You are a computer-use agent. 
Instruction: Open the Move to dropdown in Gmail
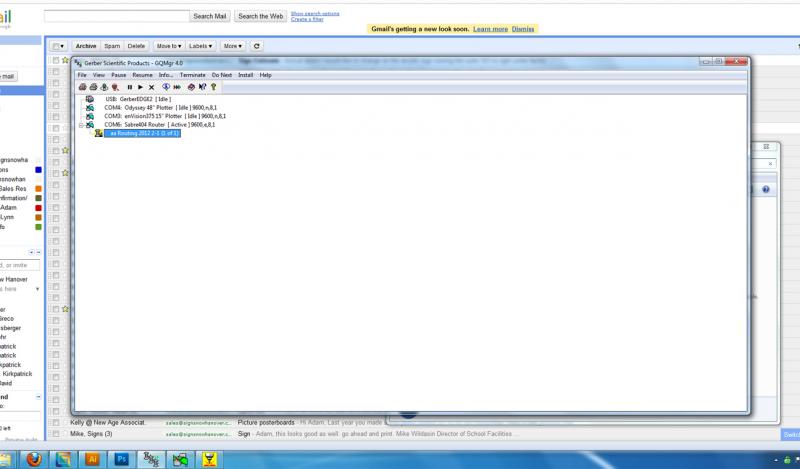169,46
